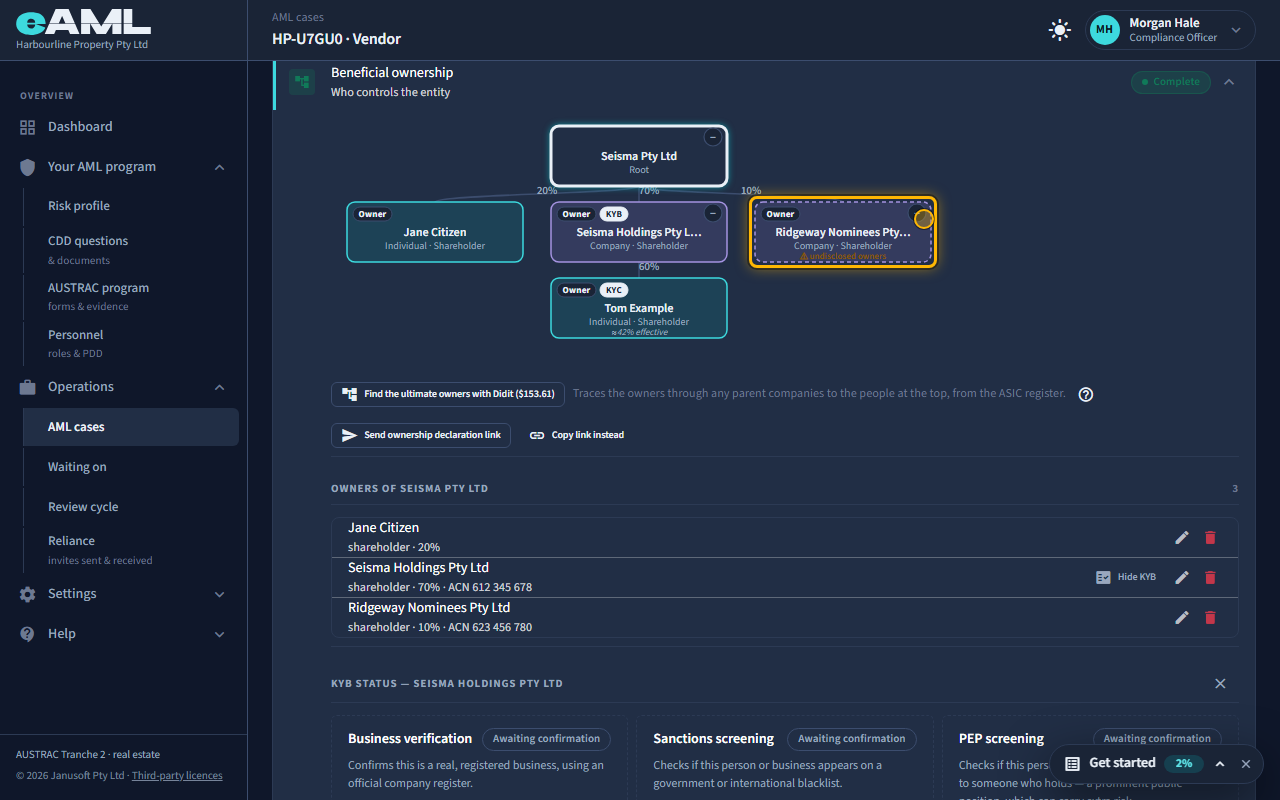The height and width of the screenshot is (800, 1280).
Task: Collapse the Seisma Pty Ltd root node
Action: point(712,138)
